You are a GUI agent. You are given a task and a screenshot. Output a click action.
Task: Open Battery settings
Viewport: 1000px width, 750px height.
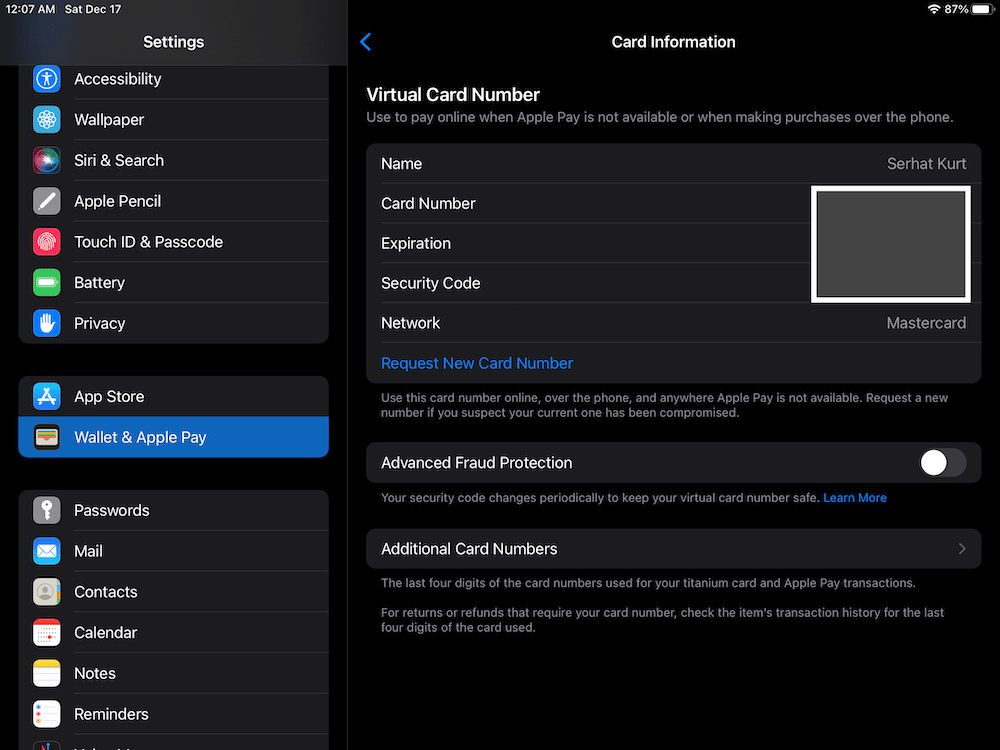click(x=173, y=283)
